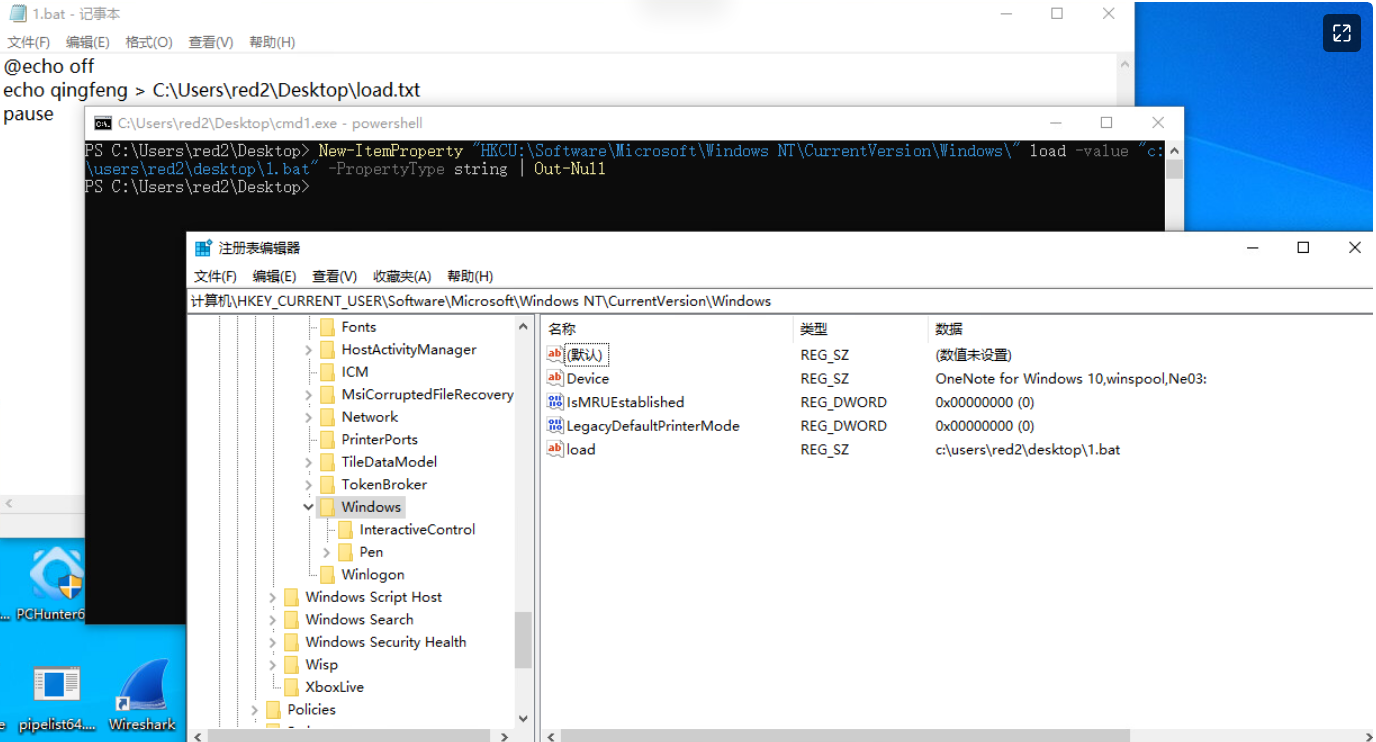The image size is (1376, 742).
Task: Collapse the Windows registry key
Action: click(309, 507)
